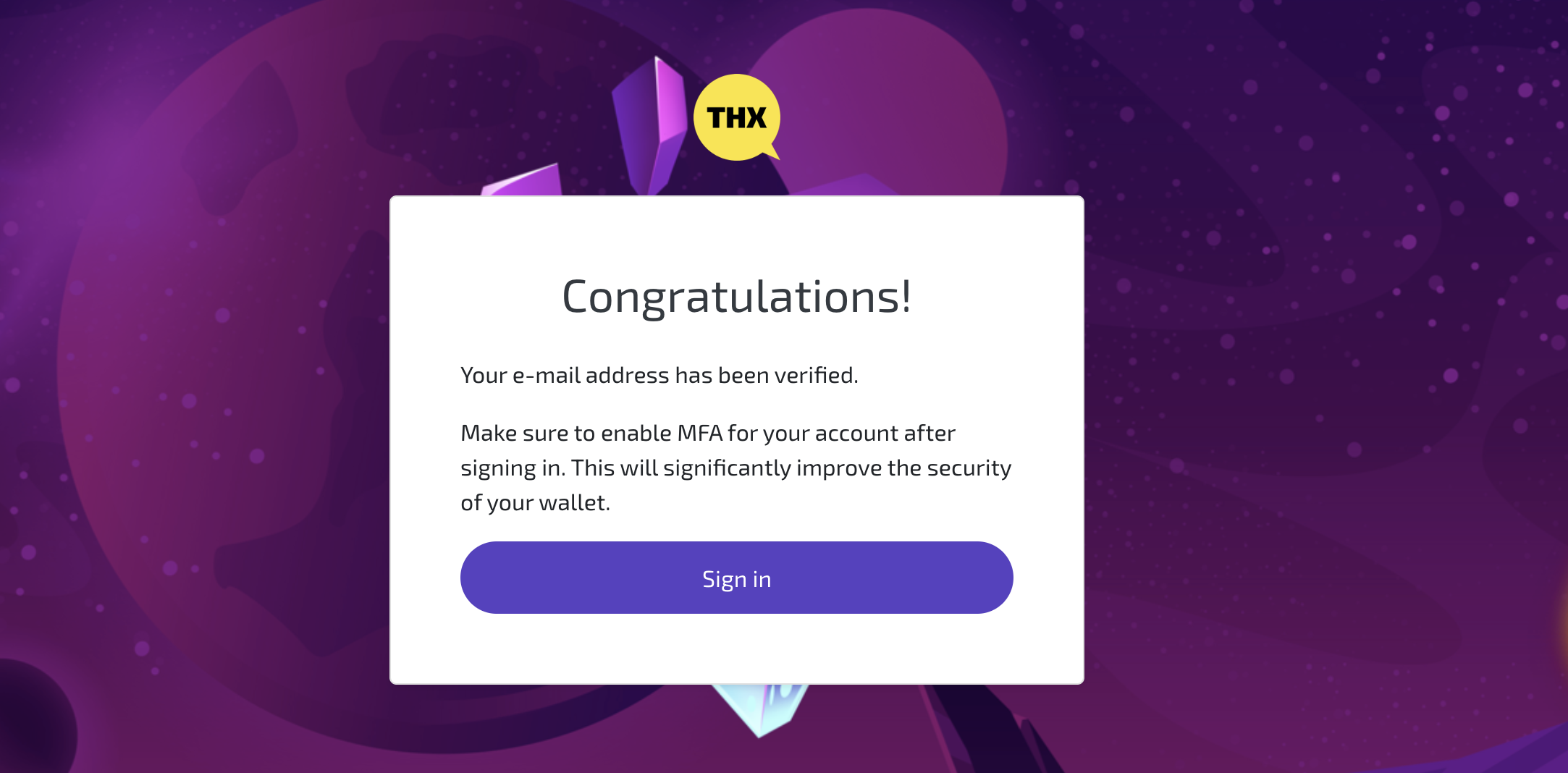The width and height of the screenshot is (1568, 773).
Task: Click the phrase 'of your wallet.'
Action: coord(536,502)
